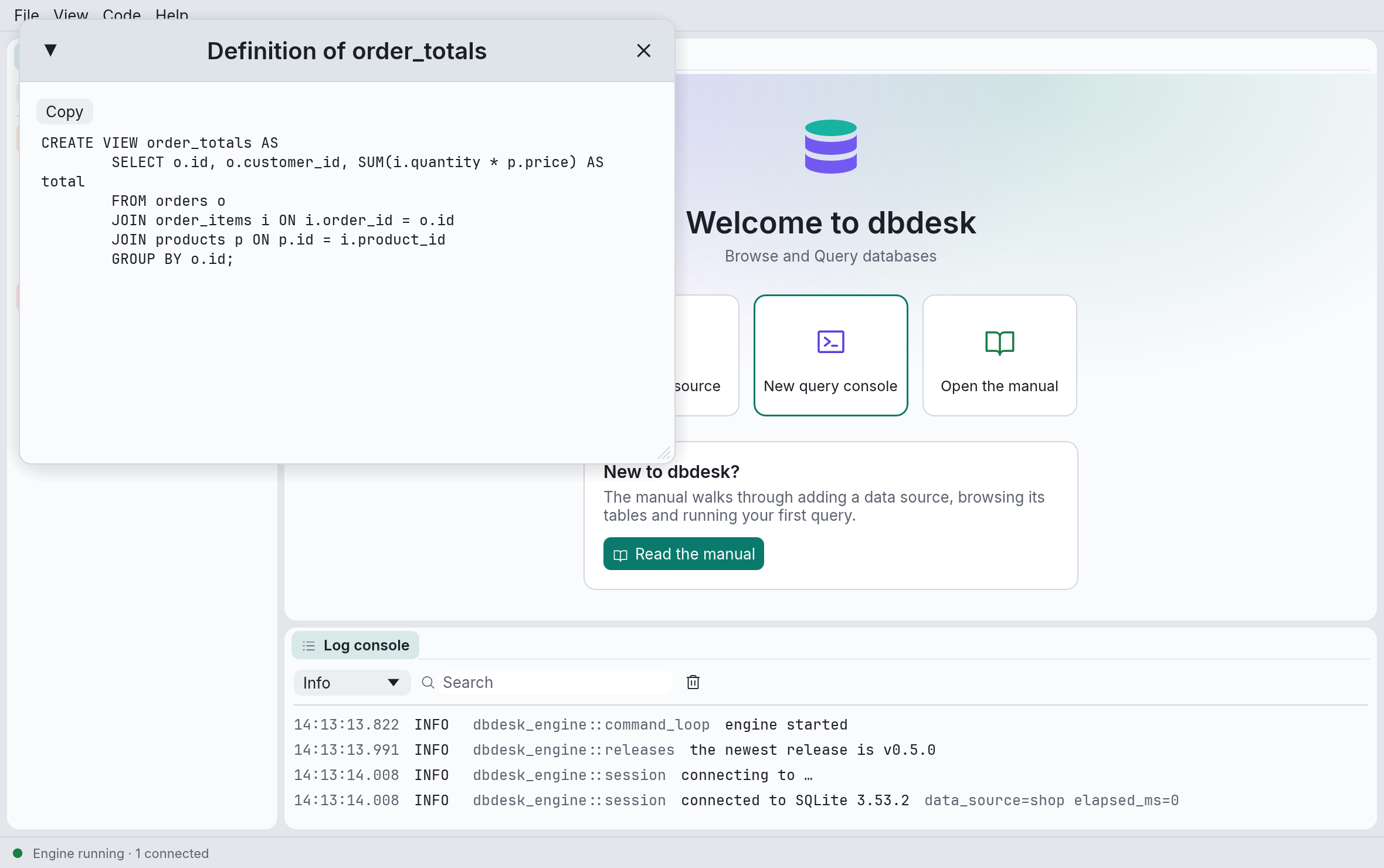Screen dimensions: 1384x868
Task: Click the 'Browse and Query databases' subtitle
Action: 830,256
